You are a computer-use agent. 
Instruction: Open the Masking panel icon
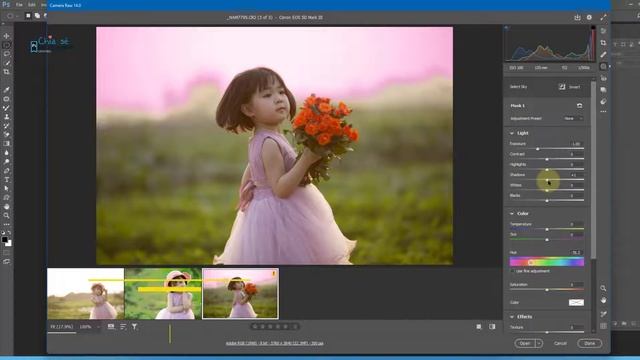pyautogui.click(x=604, y=67)
